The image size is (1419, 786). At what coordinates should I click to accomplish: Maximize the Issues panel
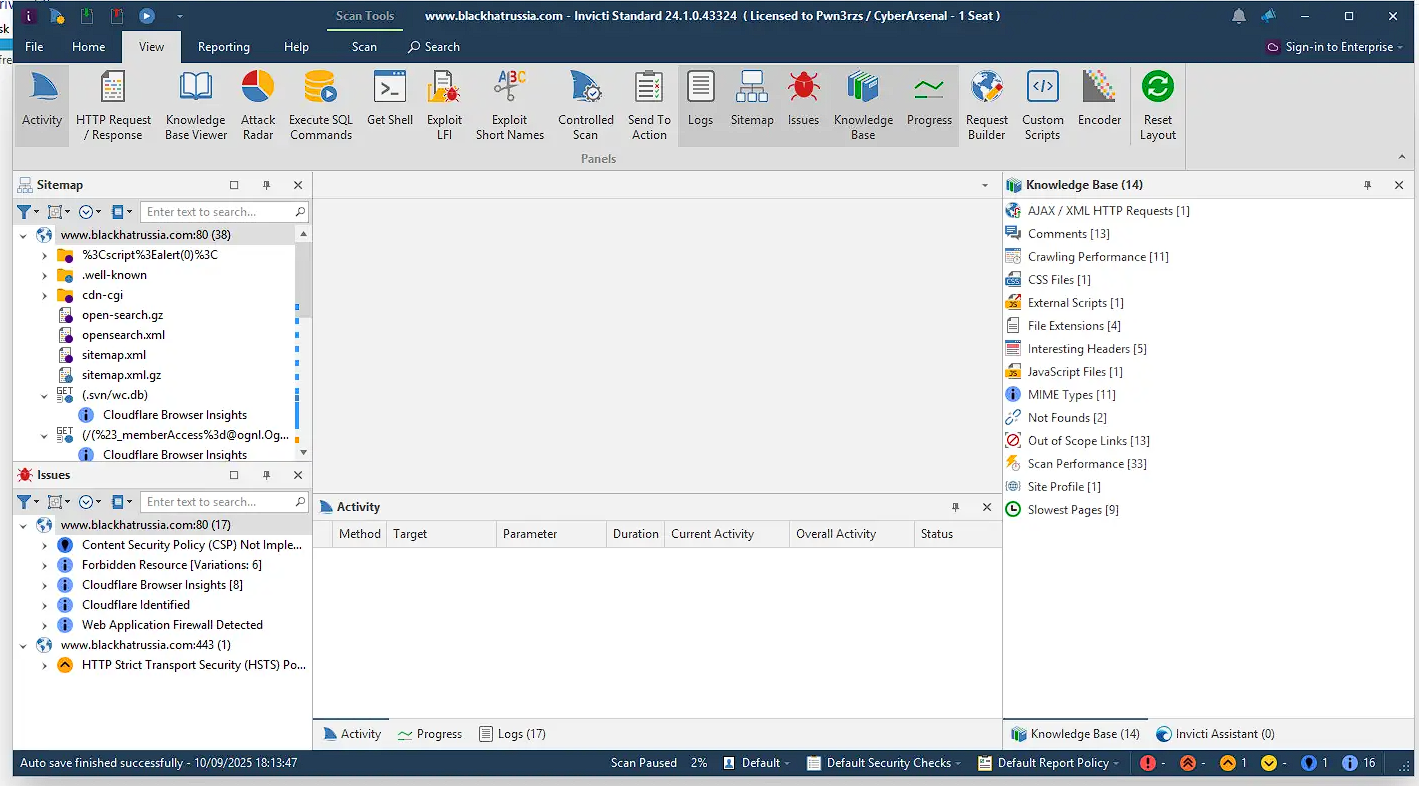tap(234, 475)
